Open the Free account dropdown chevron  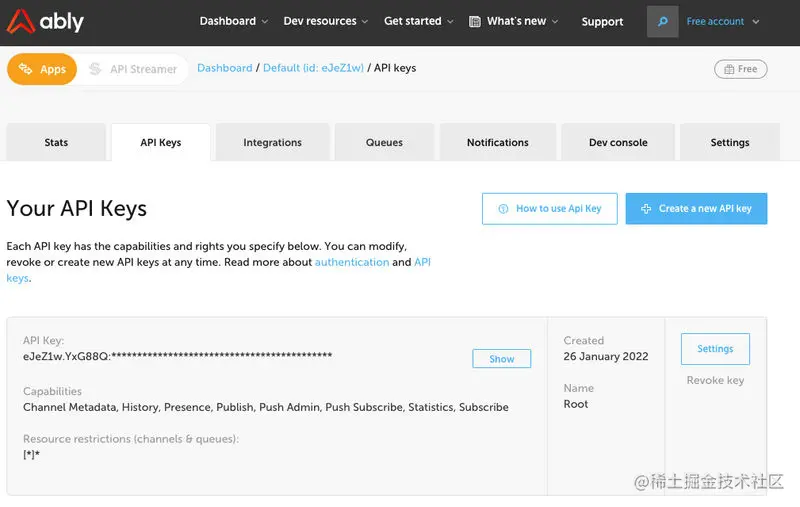756,21
